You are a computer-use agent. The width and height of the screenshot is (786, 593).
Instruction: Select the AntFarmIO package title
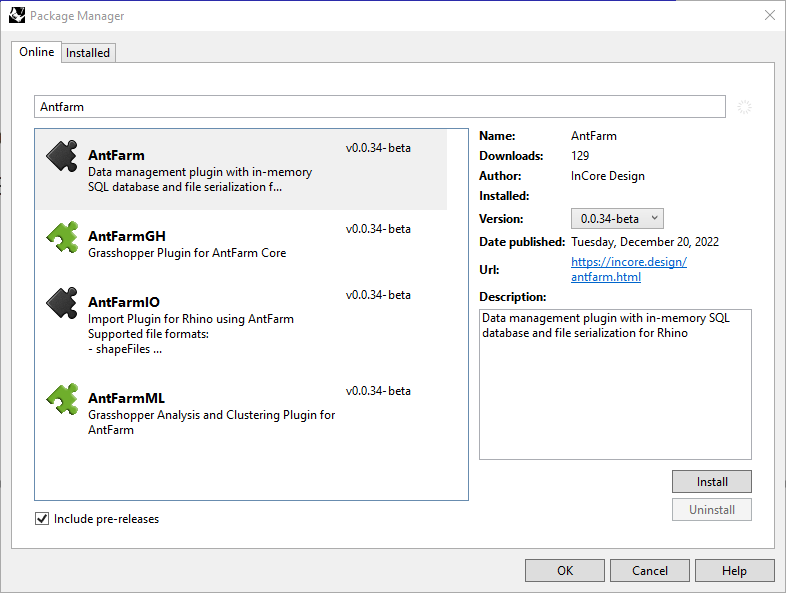point(124,302)
